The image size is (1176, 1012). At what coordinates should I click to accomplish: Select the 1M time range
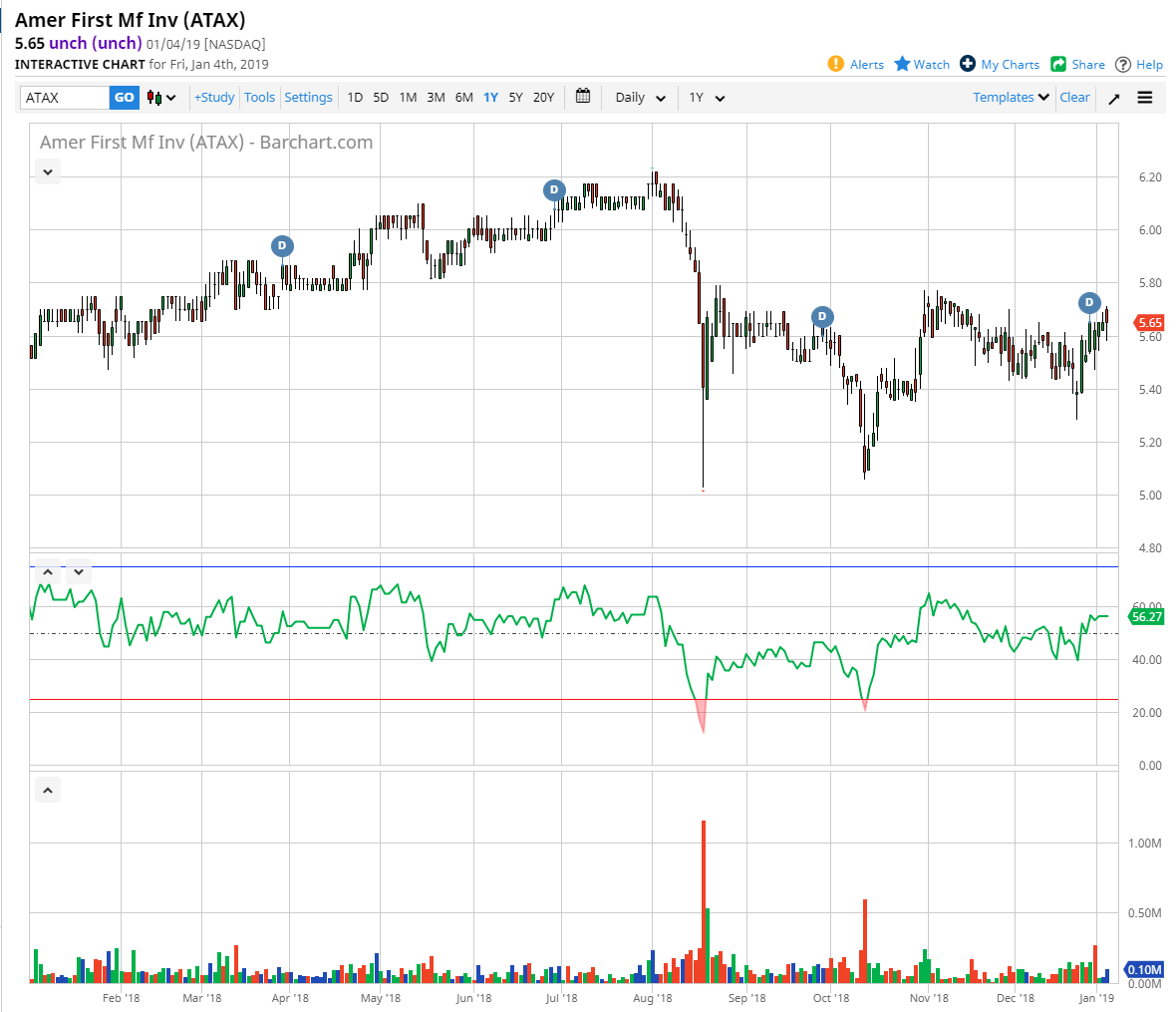point(408,98)
